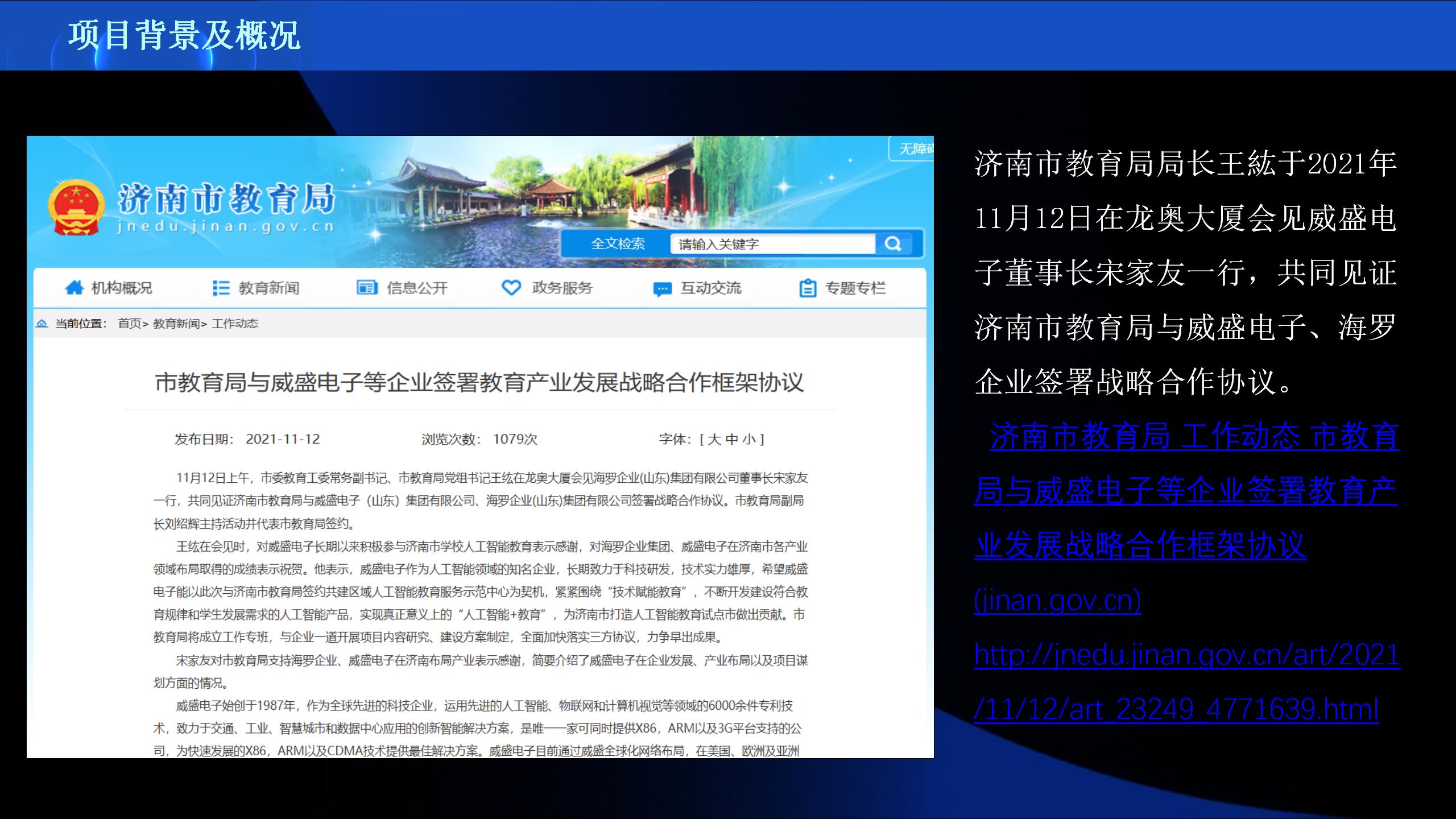Click the 请输入关键字 search field
This screenshot has height=819, width=1456.
(x=773, y=244)
